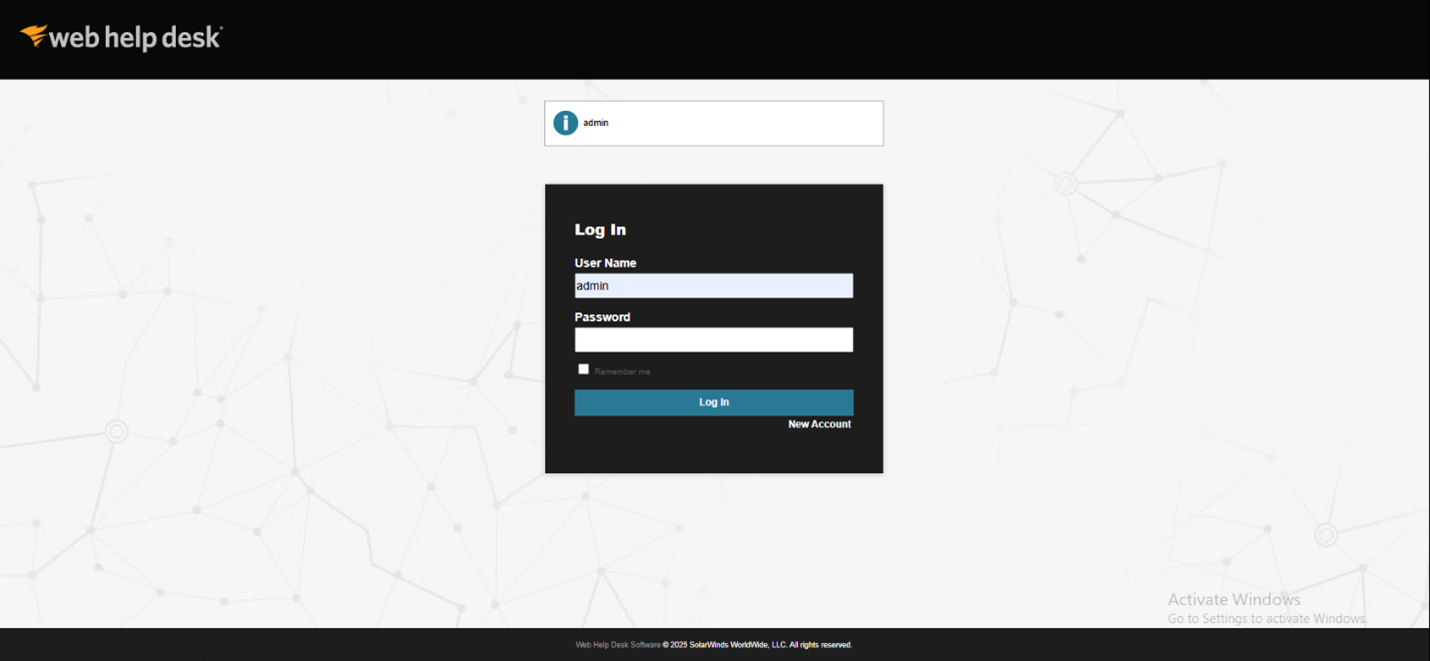Image resolution: width=1430 pixels, height=661 pixels.
Task: Select the "admin" notification message text
Action: [596, 123]
